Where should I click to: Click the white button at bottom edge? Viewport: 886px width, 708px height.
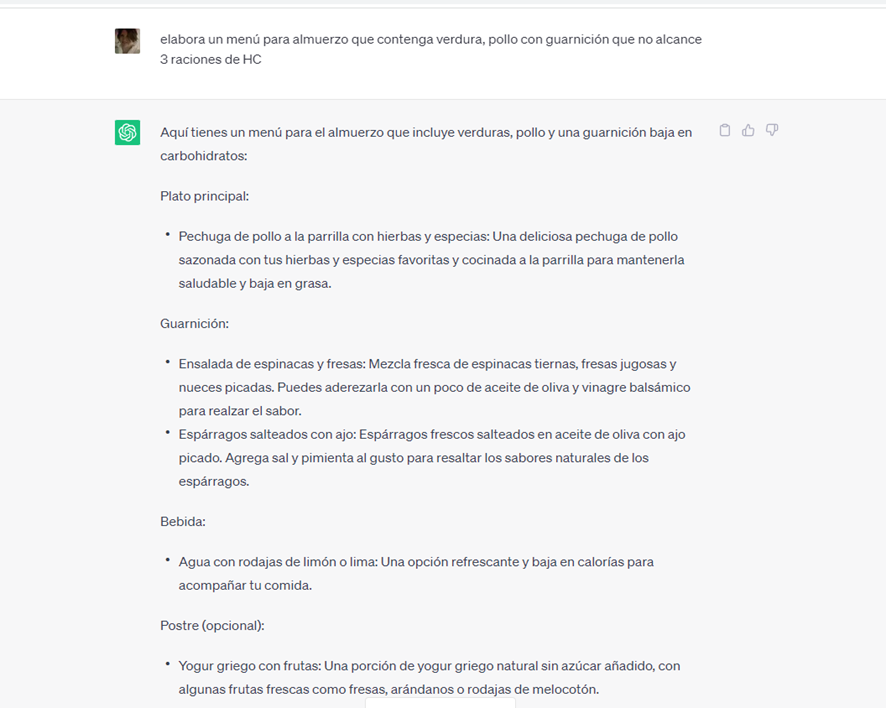coord(440,702)
